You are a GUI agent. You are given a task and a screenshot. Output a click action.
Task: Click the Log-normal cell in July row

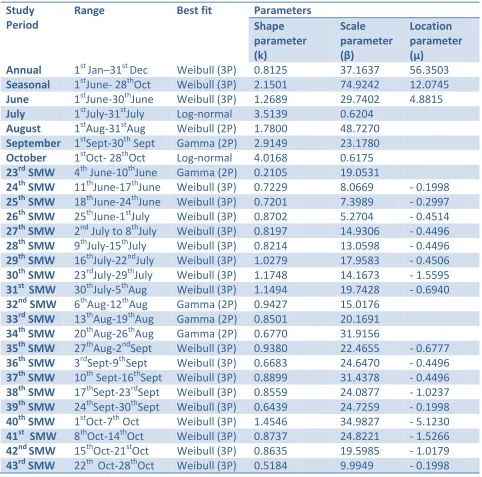204,114
